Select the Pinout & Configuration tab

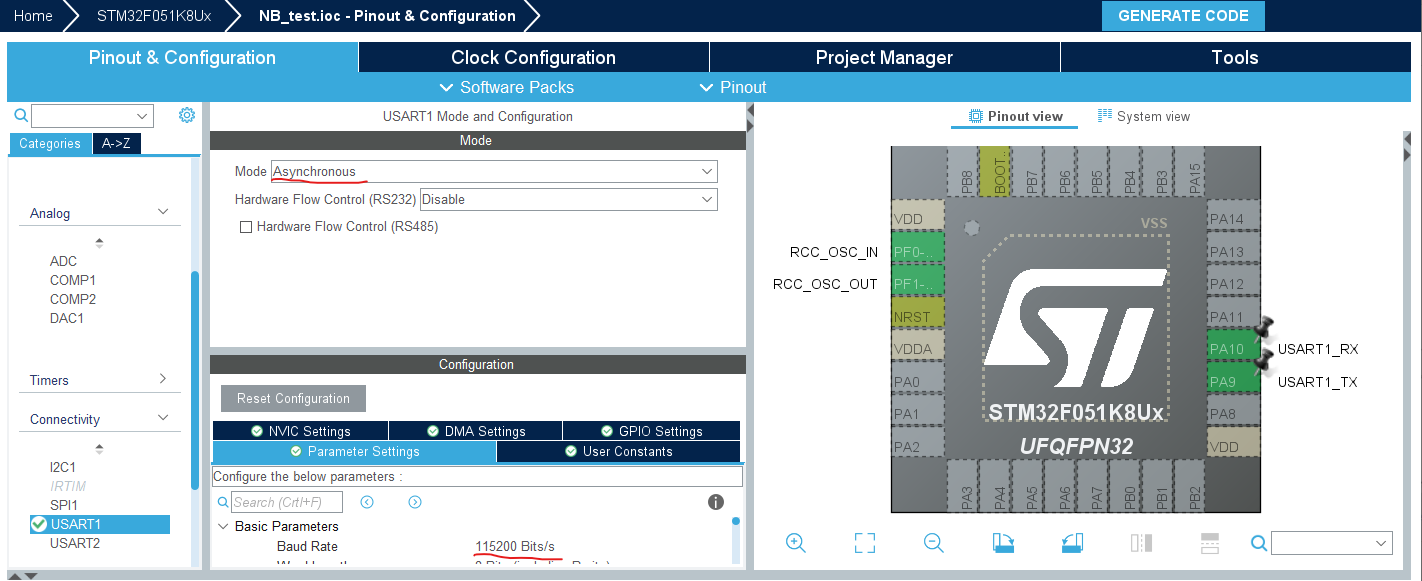click(182, 57)
